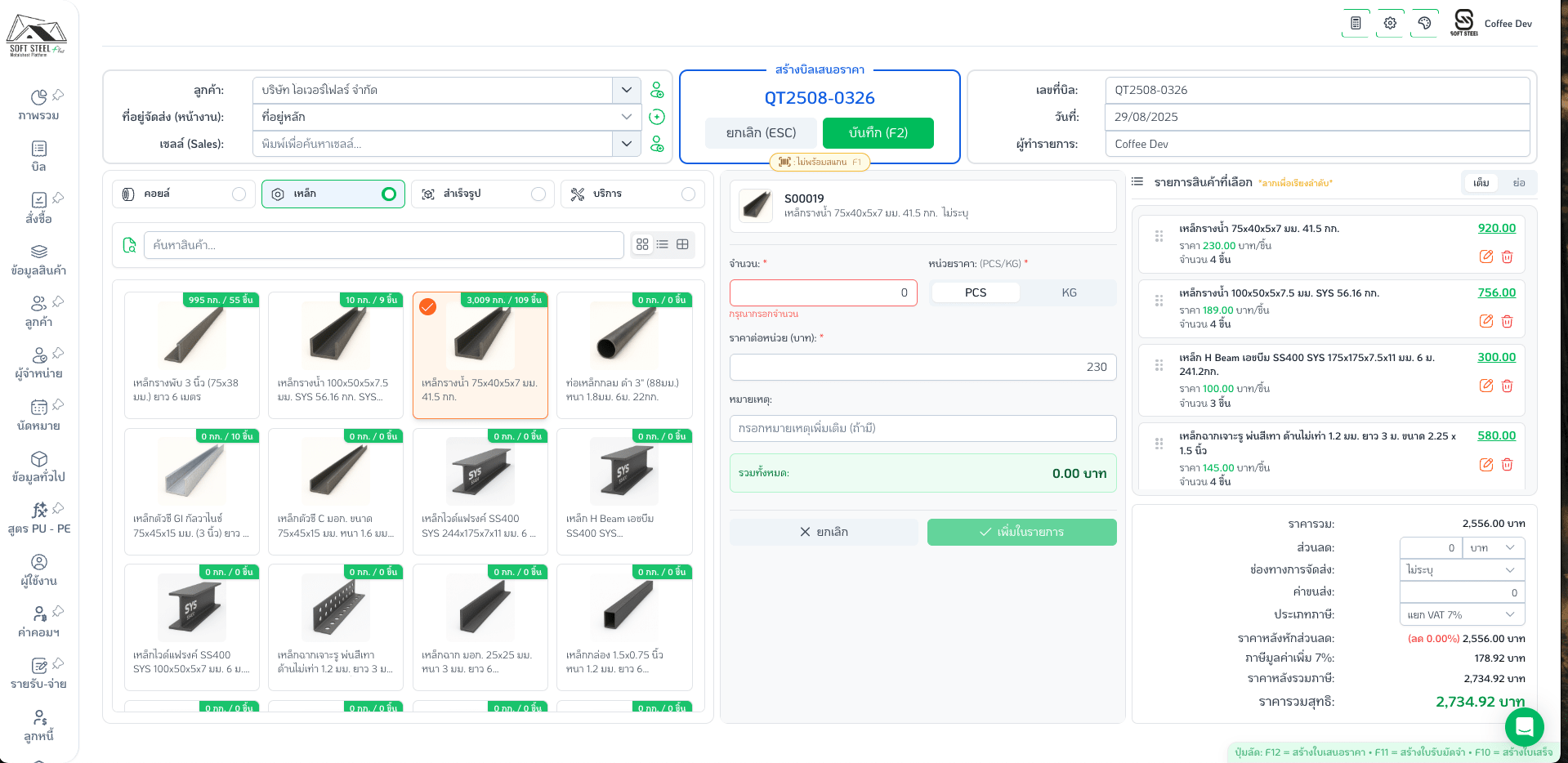Open the theme palette icon in top bar
This screenshot has width=1568, height=763.
coord(1424,23)
